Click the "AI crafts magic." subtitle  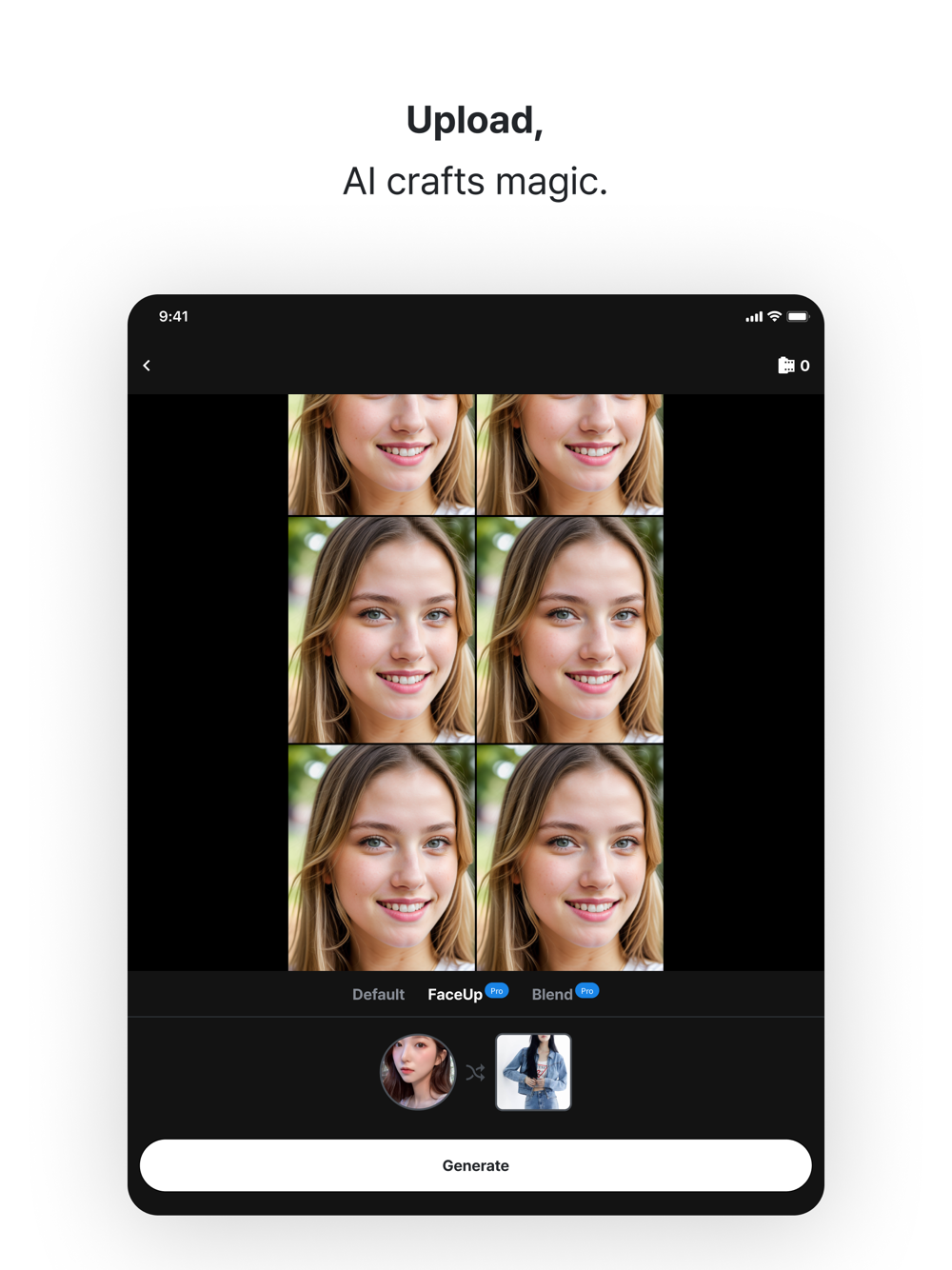475,181
